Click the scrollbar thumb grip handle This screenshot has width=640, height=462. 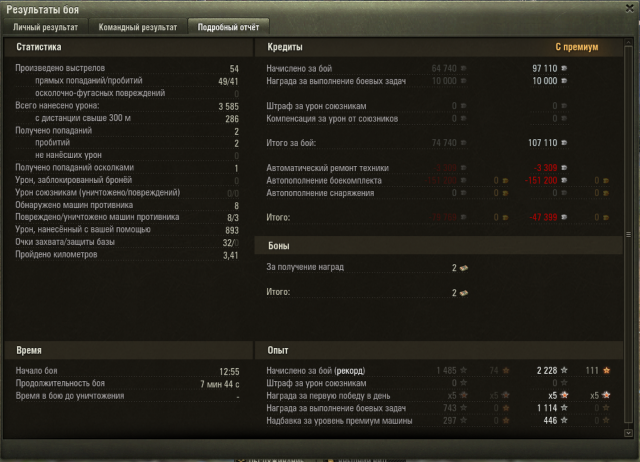point(629,234)
